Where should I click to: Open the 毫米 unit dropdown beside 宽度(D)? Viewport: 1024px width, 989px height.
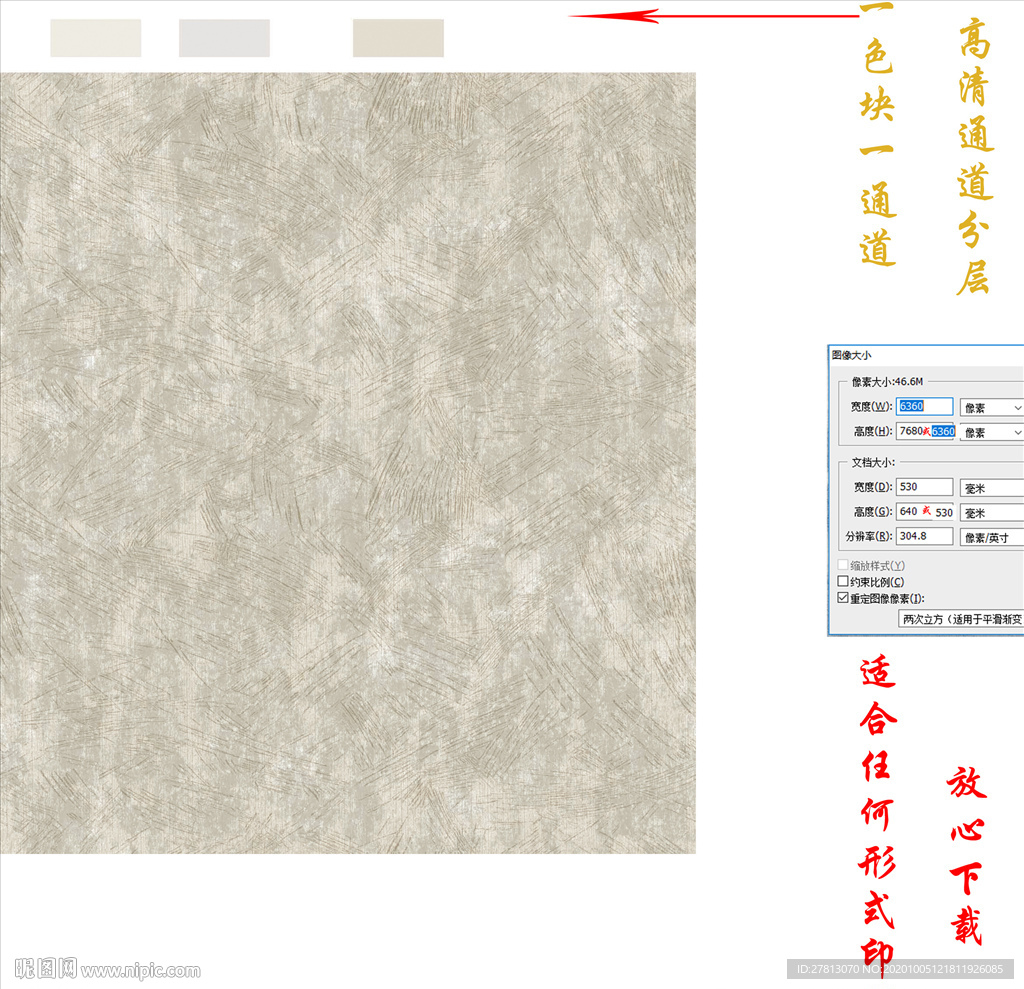click(x=991, y=488)
